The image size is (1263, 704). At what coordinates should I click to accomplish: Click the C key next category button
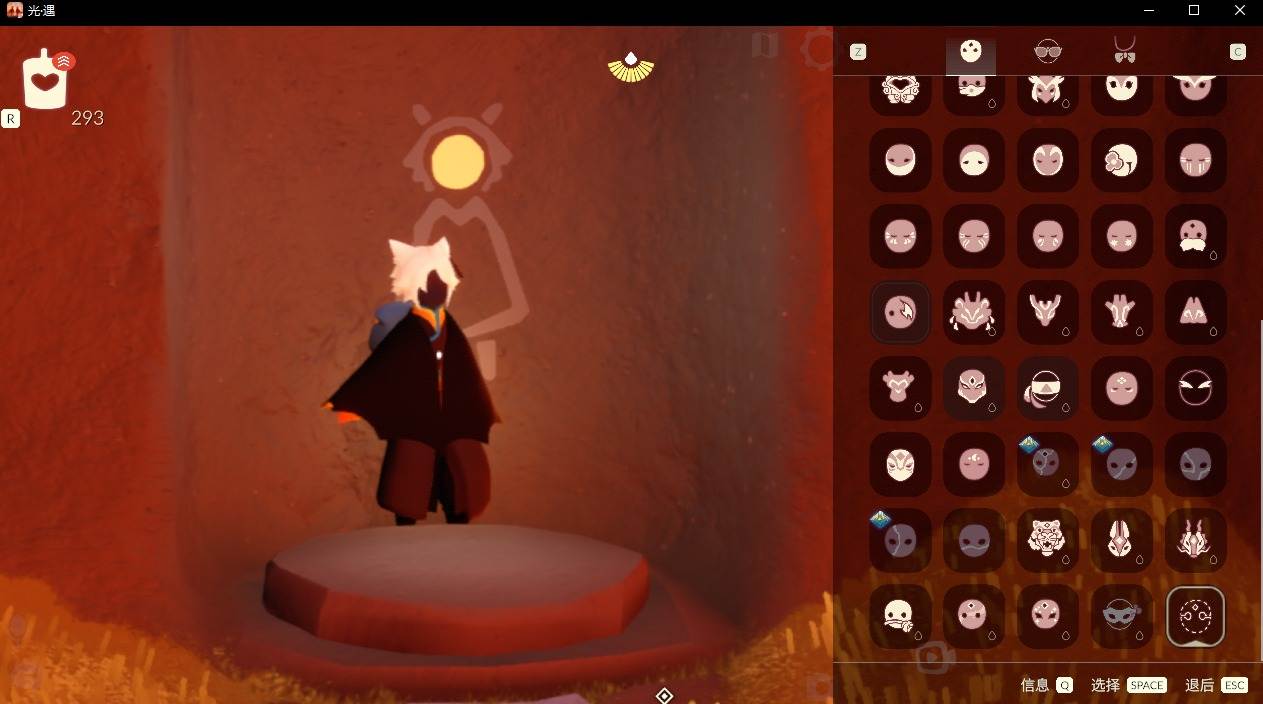point(1238,52)
